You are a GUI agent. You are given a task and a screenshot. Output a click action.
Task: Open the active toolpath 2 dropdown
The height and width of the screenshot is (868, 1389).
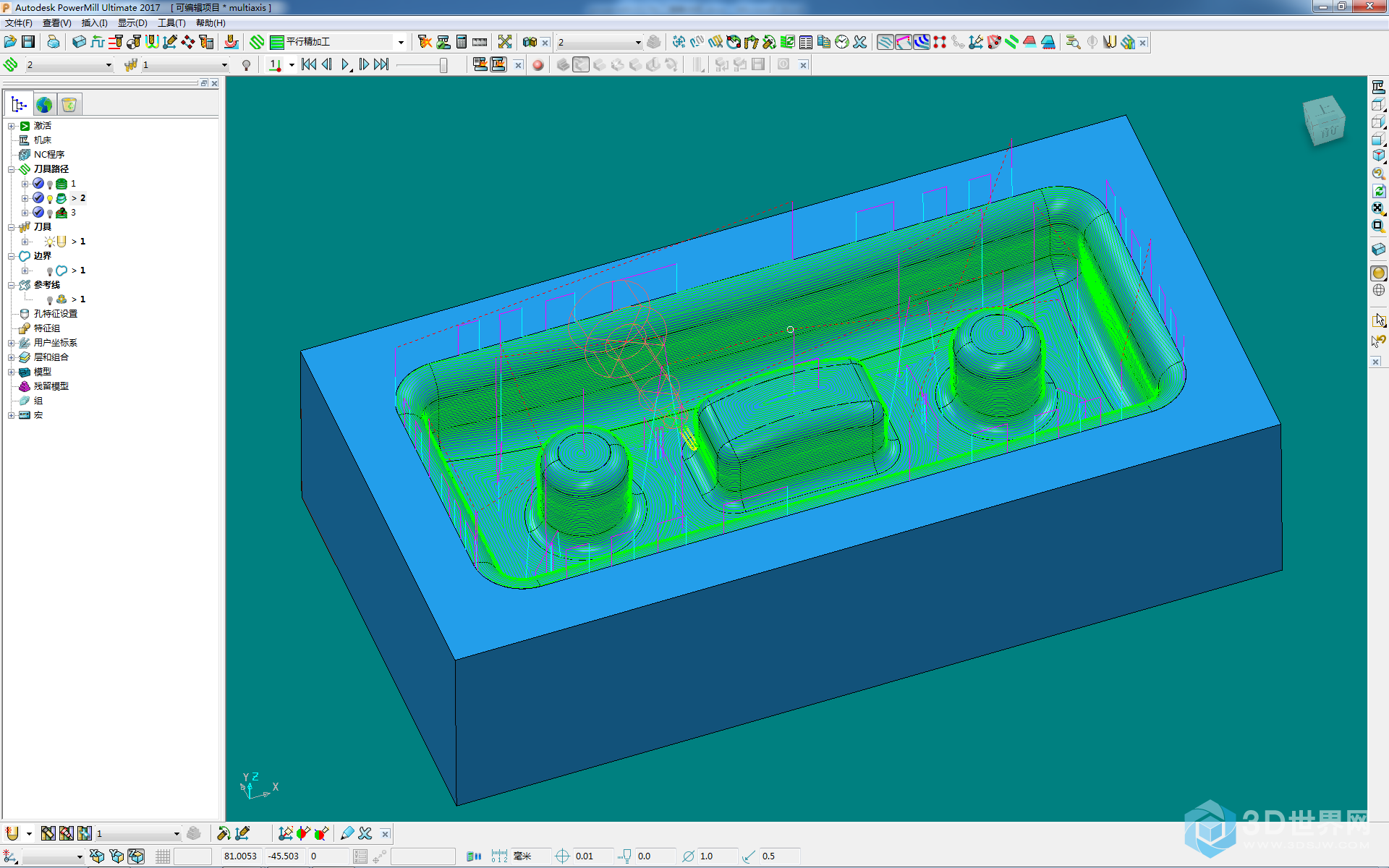coord(109,65)
